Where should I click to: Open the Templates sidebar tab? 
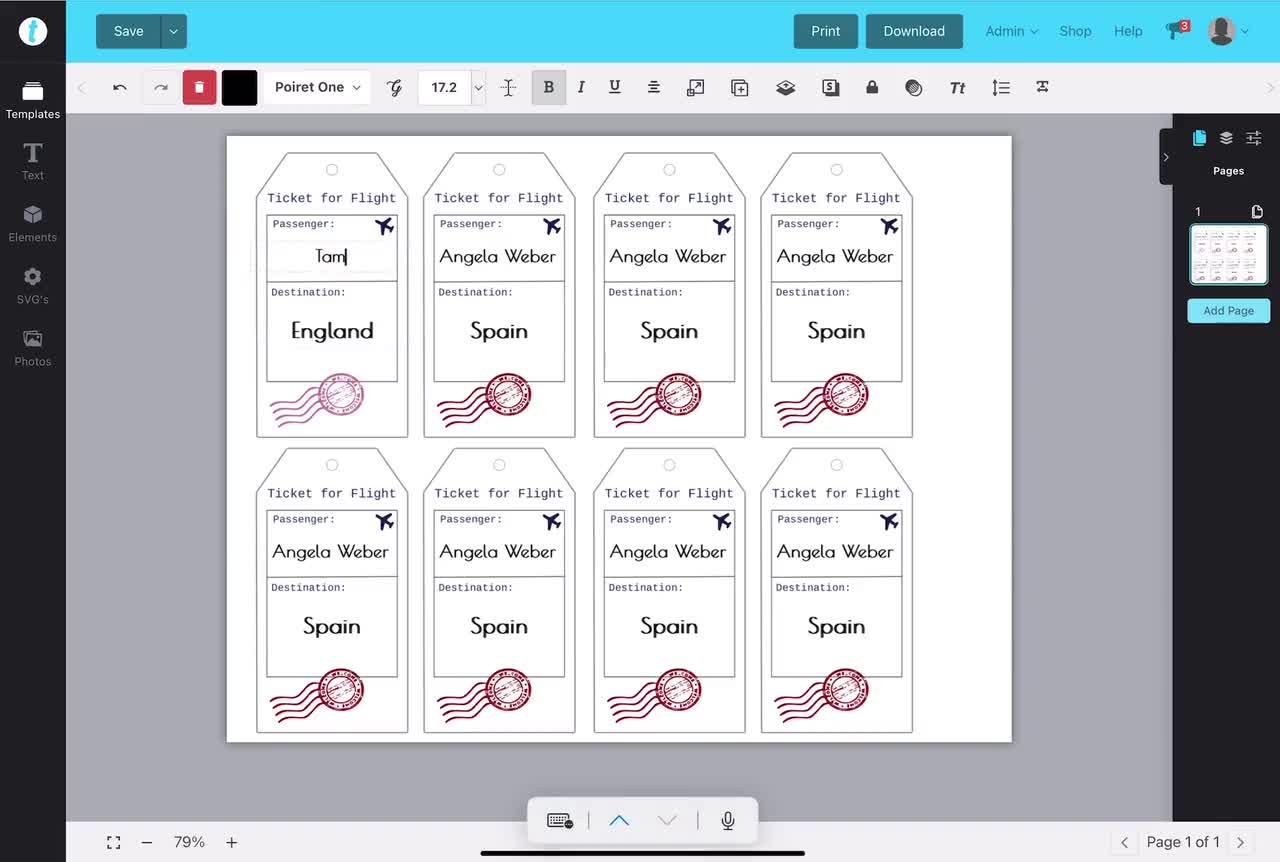[33, 101]
